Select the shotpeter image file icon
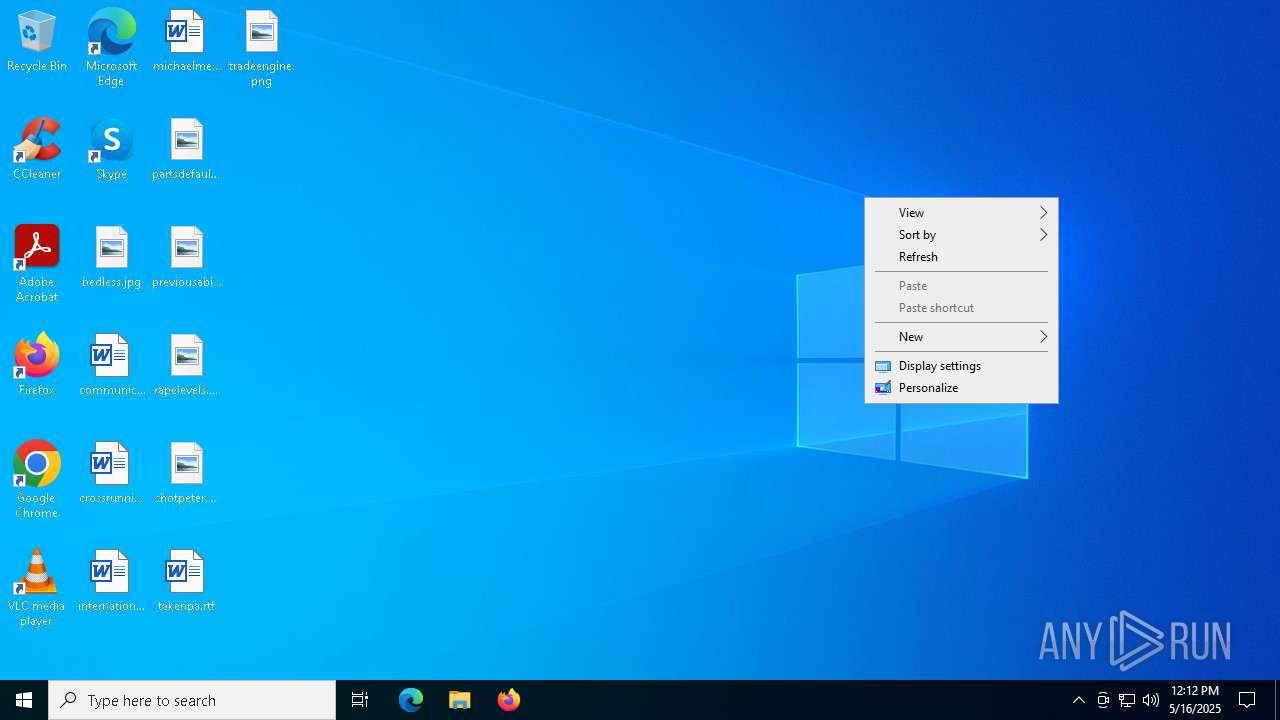Viewport: 1280px width, 720px height. click(186, 474)
